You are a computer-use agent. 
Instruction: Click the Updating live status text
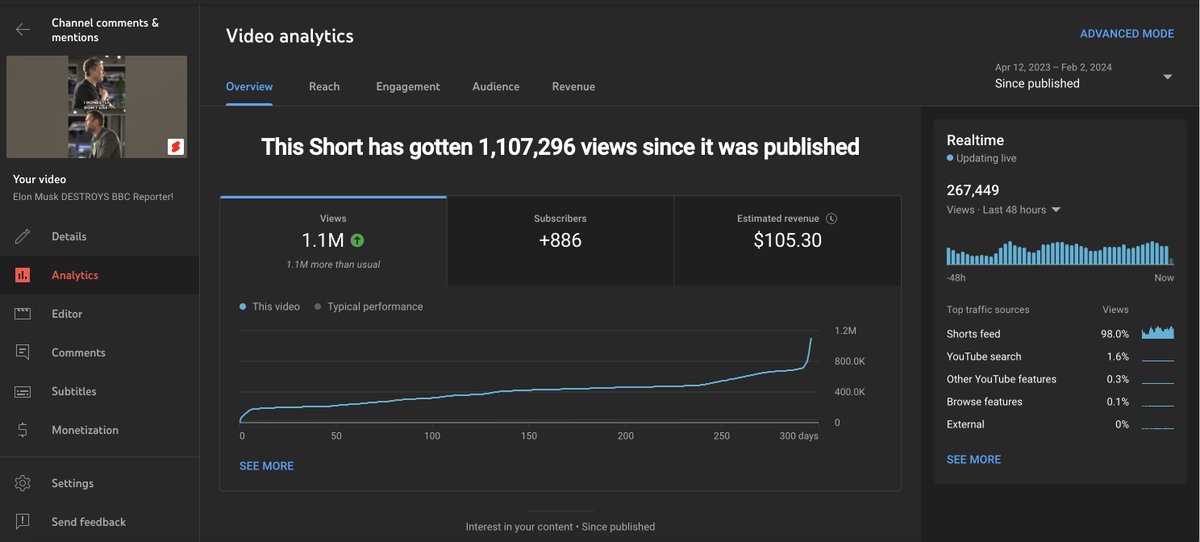click(x=984, y=159)
